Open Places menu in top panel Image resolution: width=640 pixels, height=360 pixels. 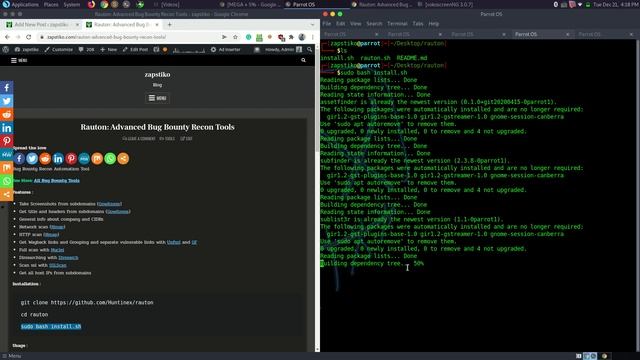pyautogui.click(x=51, y=4)
